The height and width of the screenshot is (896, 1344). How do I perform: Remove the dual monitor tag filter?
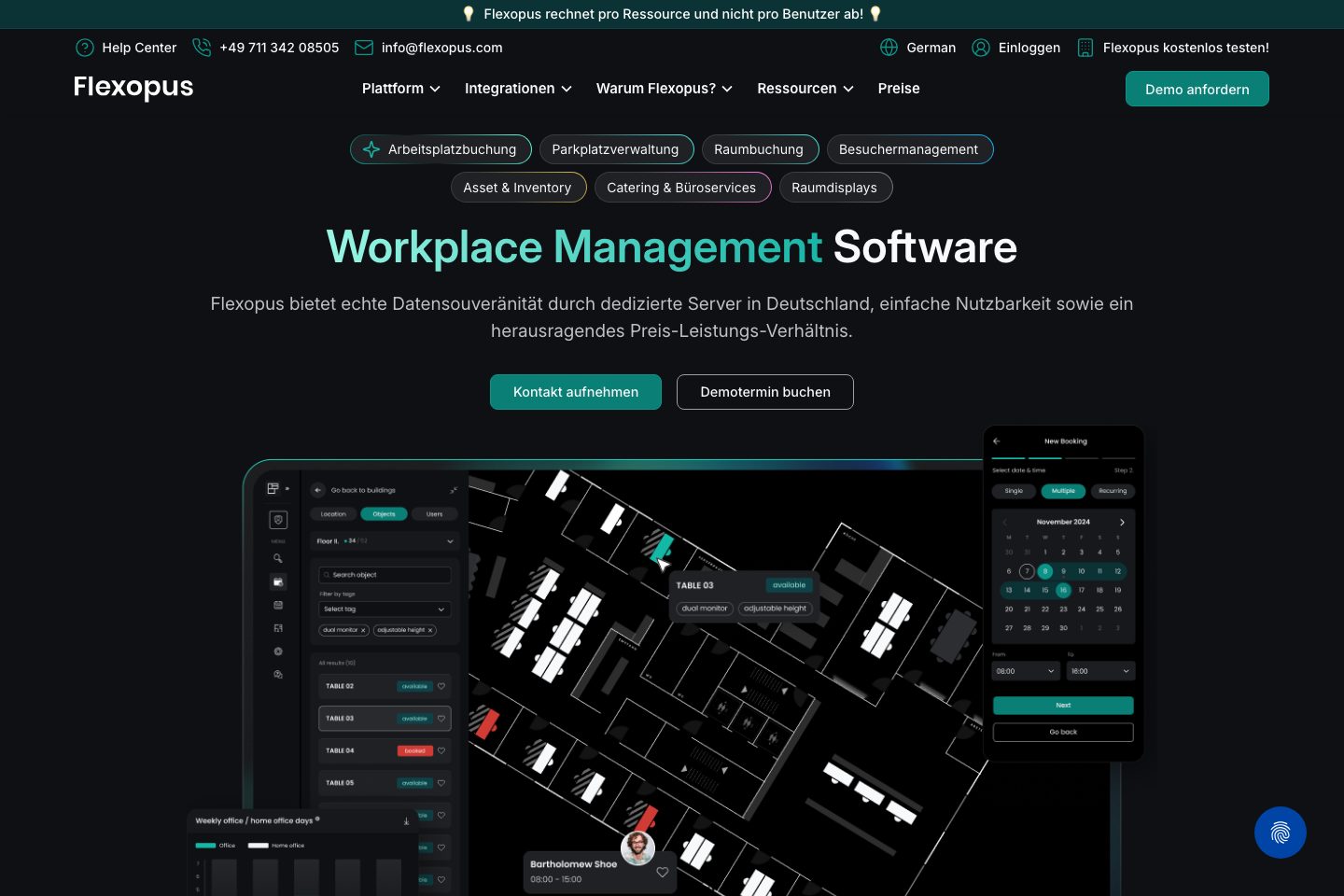click(x=363, y=630)
